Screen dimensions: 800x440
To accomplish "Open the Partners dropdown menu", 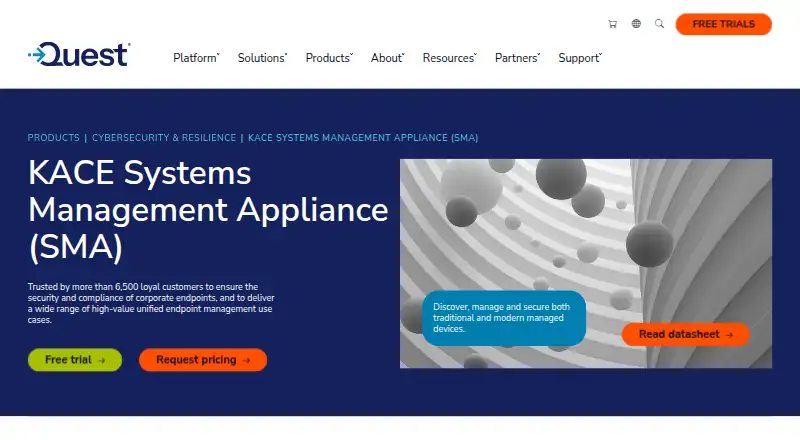I will [517, 58].
